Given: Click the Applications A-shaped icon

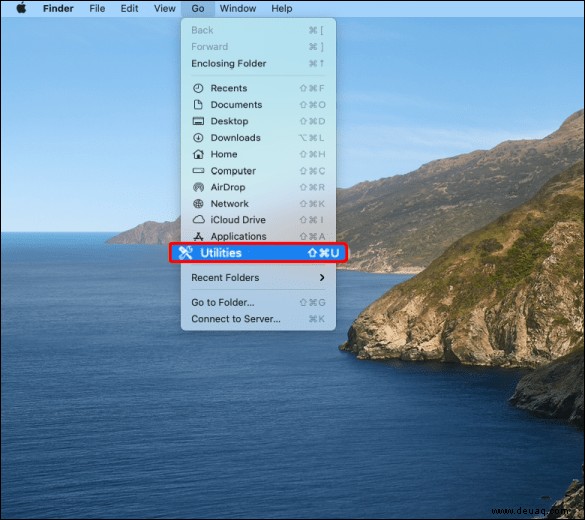Looking at the screenshot, I should coord(198,236).
